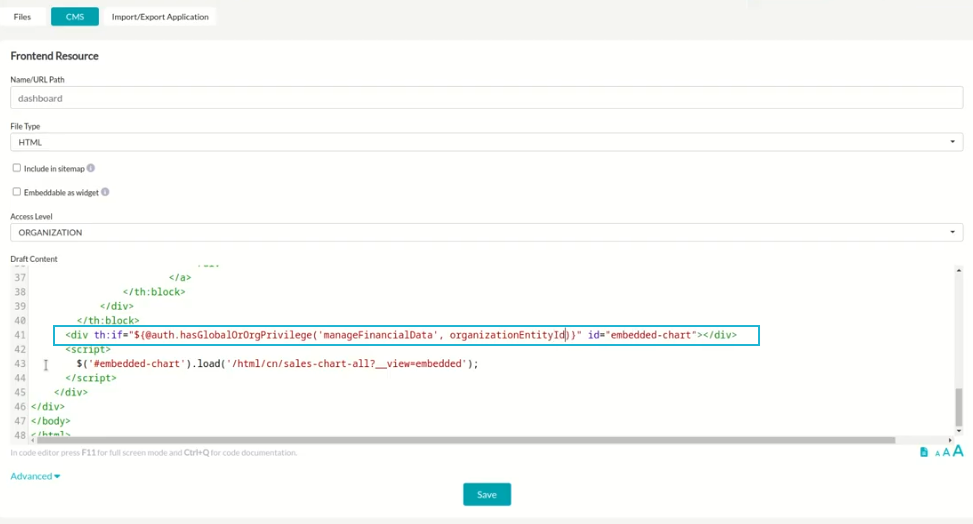The width and height of the screenshot is (973, 524).
Task: Click the Access Level label
Action: [32, 217]
